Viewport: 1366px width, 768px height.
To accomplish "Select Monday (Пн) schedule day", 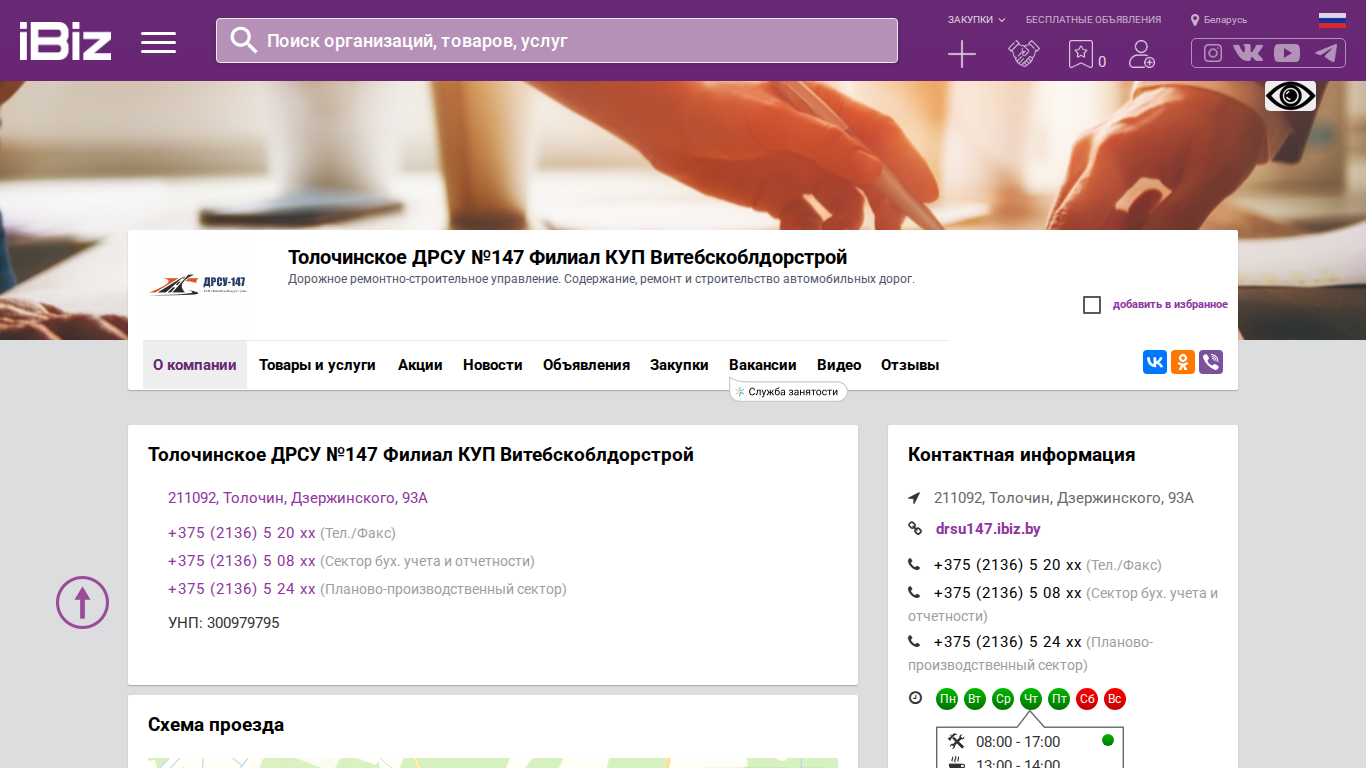I will pos(947,699).
